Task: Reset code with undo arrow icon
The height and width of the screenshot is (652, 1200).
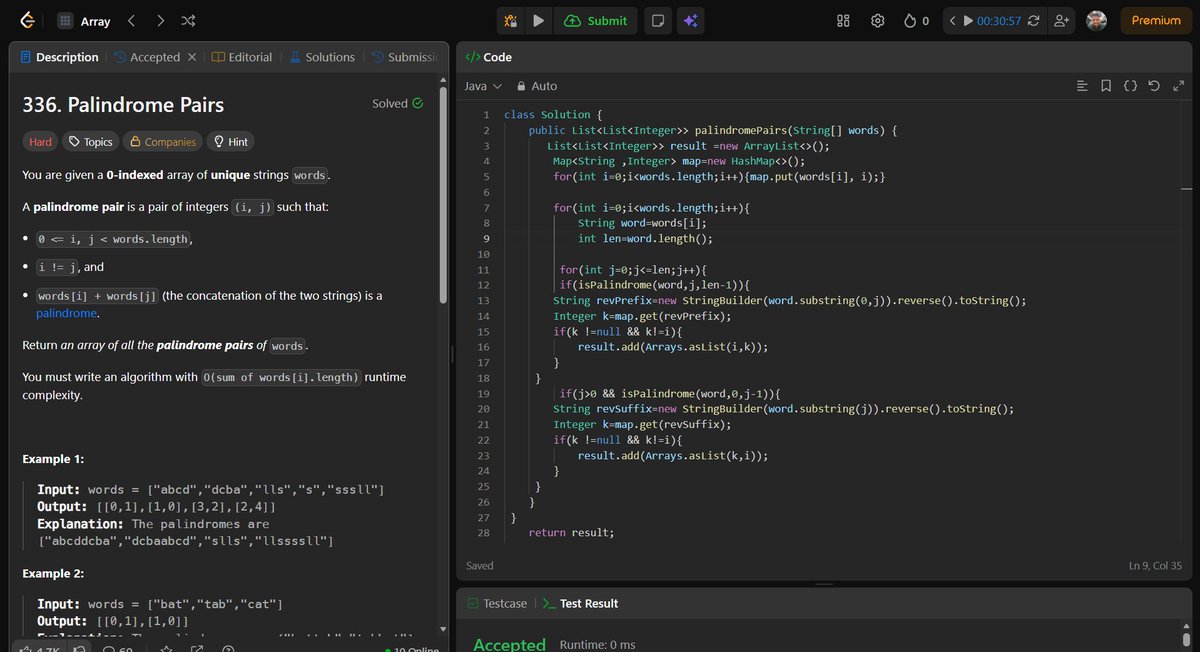Action: pos(1154,86)
